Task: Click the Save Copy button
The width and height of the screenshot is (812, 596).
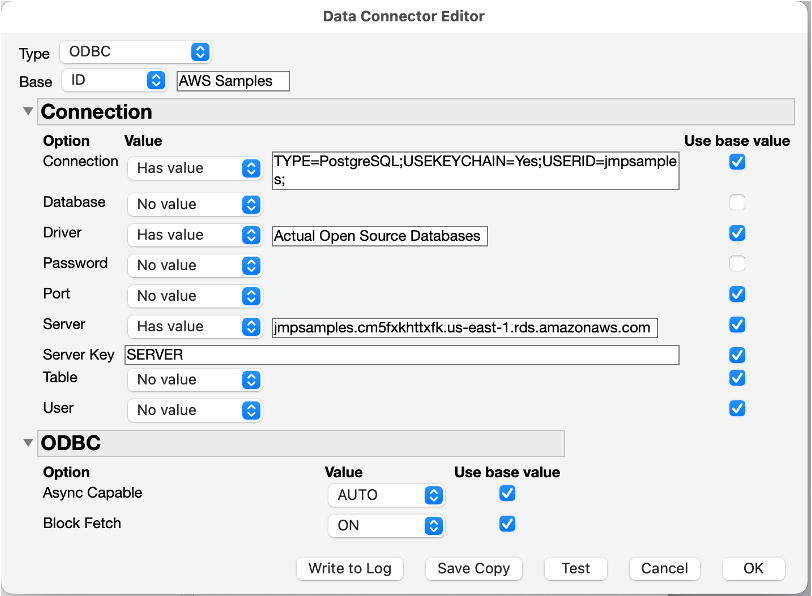Action: (474, 568)
